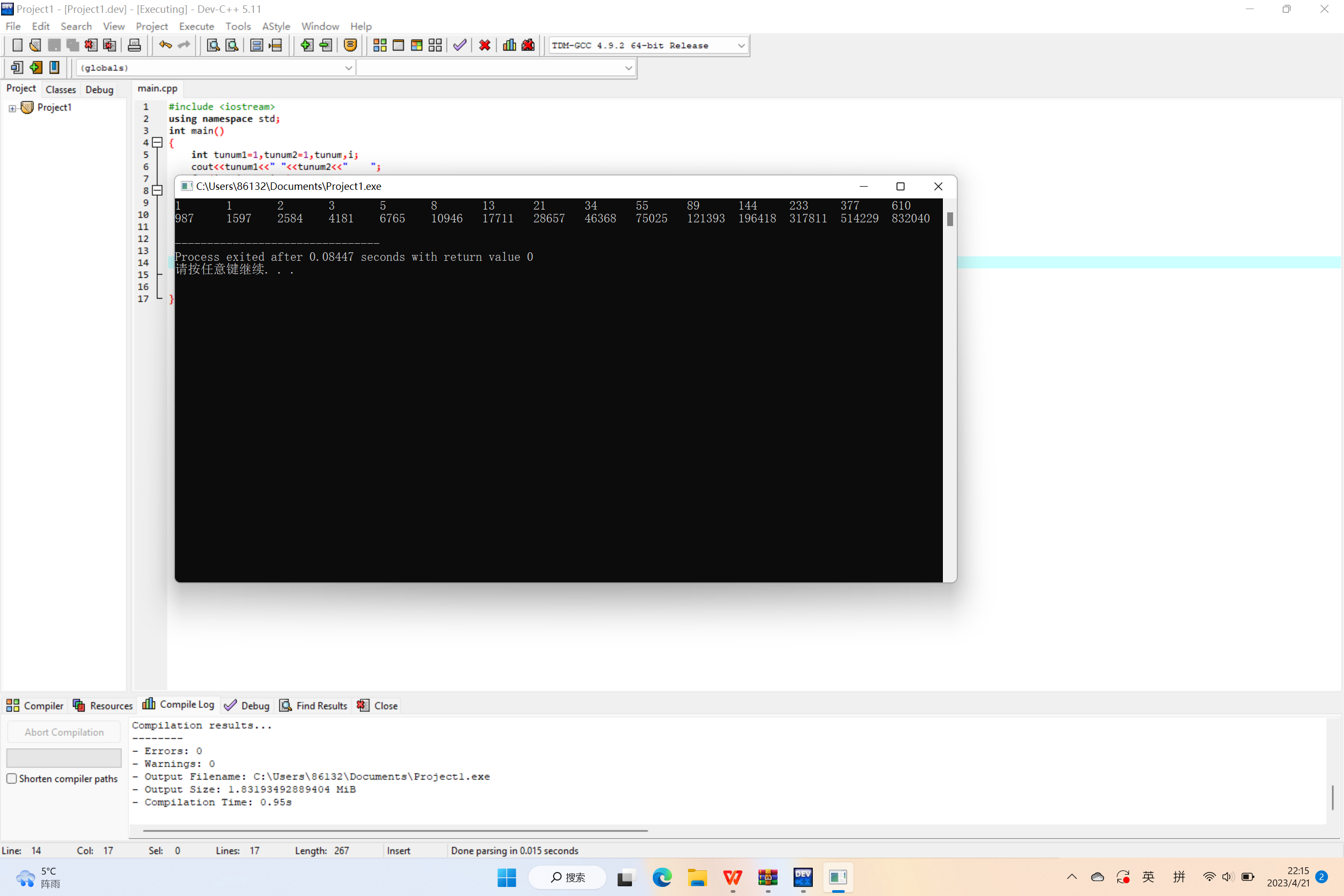This screenshot has width=1344, height=896.
Task: Collapse the code fold at line 4
Action: click(157, 142)
